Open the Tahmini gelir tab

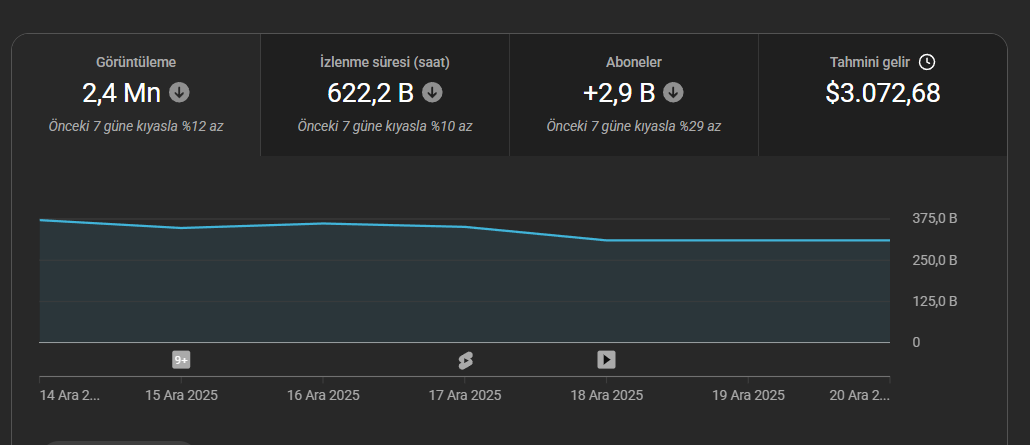coord(883,95)
